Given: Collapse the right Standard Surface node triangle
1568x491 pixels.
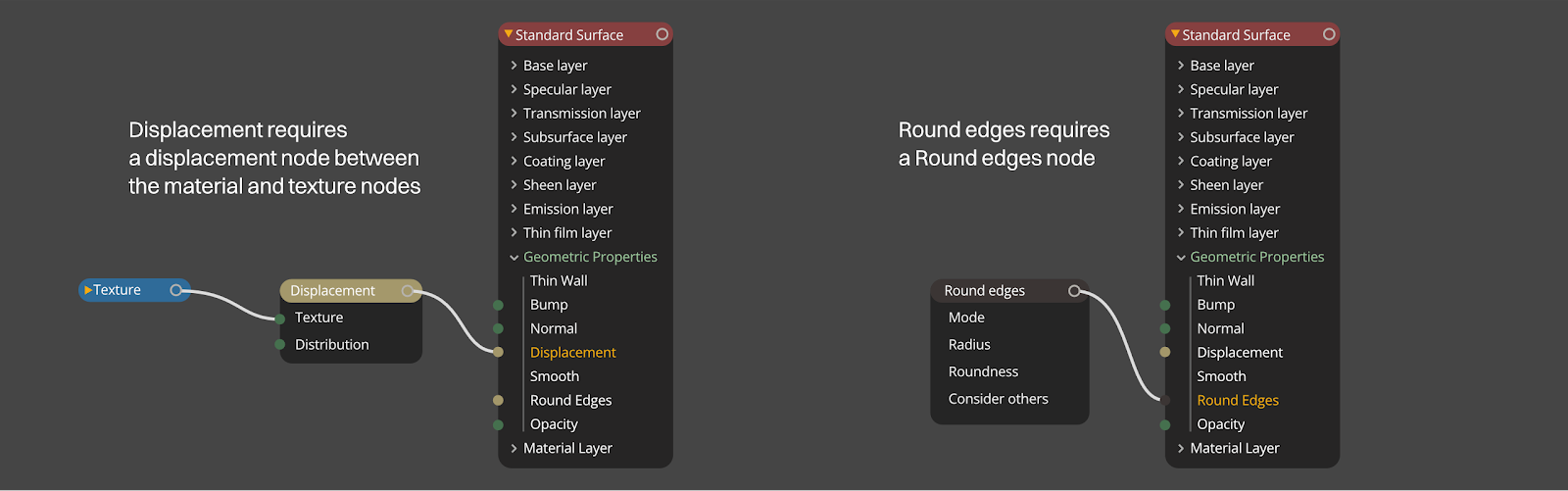Looking at the screenshot, I should point(1175,34).
